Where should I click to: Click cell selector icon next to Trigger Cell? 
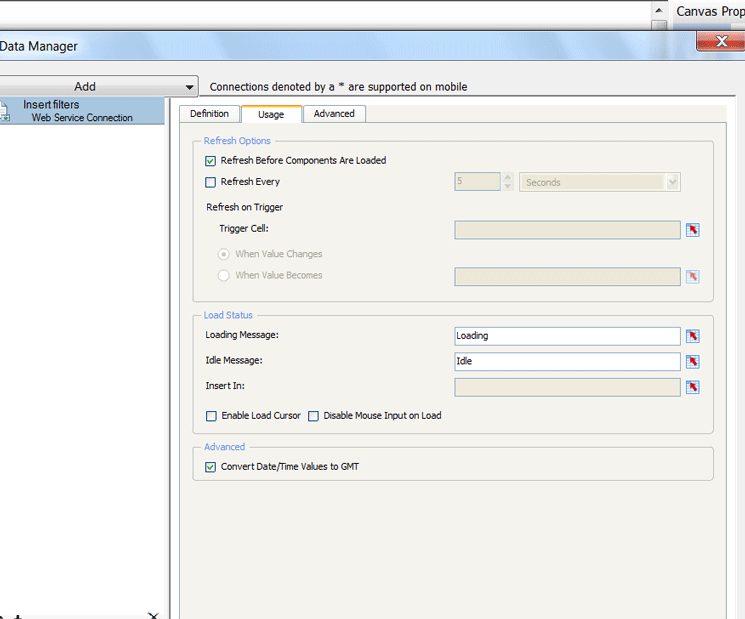pos(693,230)
